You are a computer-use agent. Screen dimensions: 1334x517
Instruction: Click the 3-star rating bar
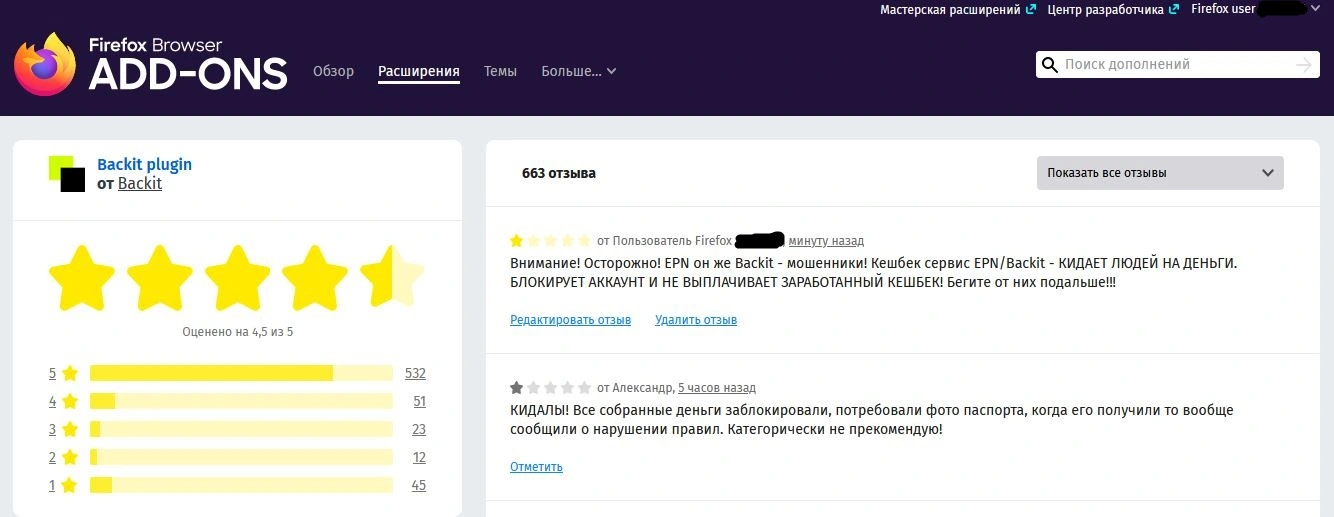241,429
